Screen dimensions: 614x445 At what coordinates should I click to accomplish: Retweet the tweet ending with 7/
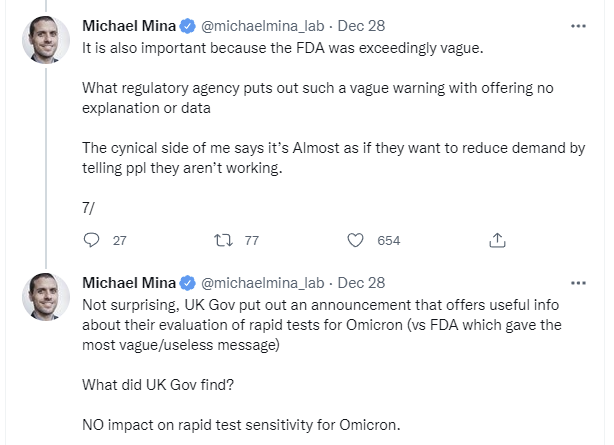click(x=224, y=240)
